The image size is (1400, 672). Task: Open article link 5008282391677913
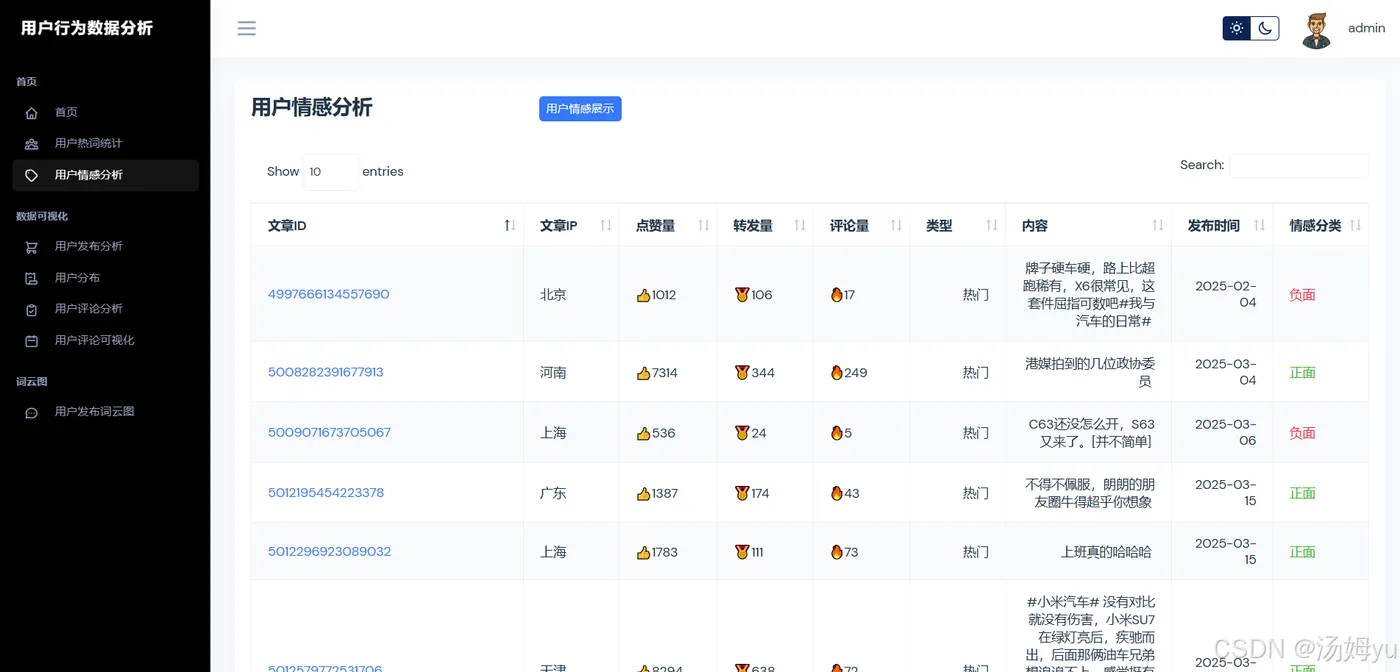(325, 372)
